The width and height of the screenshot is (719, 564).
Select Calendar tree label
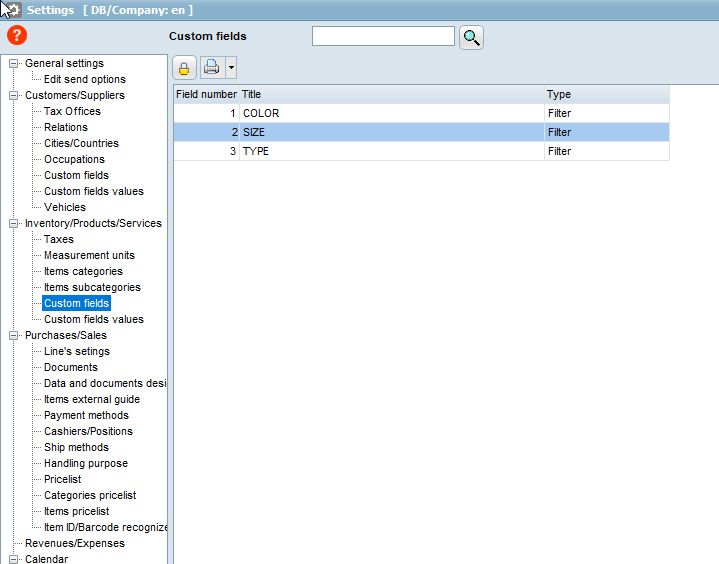(x=46, y=559)
